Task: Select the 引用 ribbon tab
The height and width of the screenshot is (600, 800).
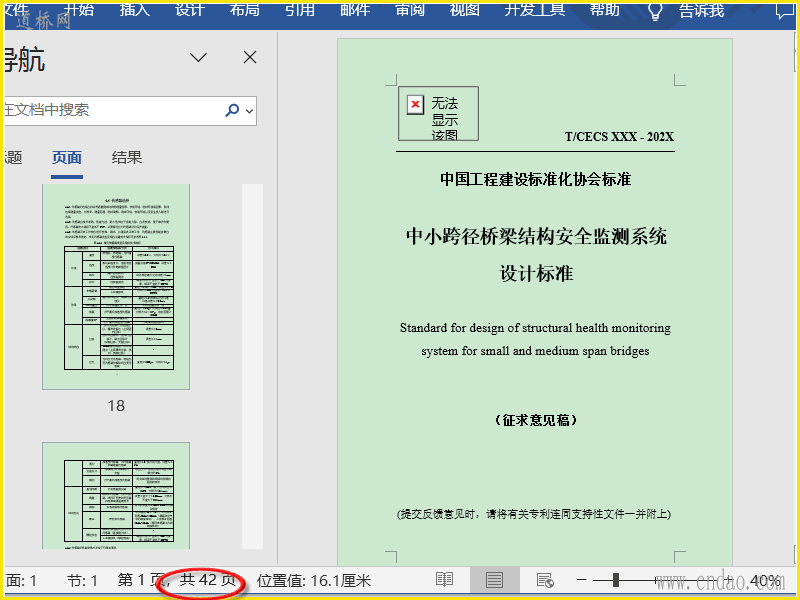Action: click(299, 9)
